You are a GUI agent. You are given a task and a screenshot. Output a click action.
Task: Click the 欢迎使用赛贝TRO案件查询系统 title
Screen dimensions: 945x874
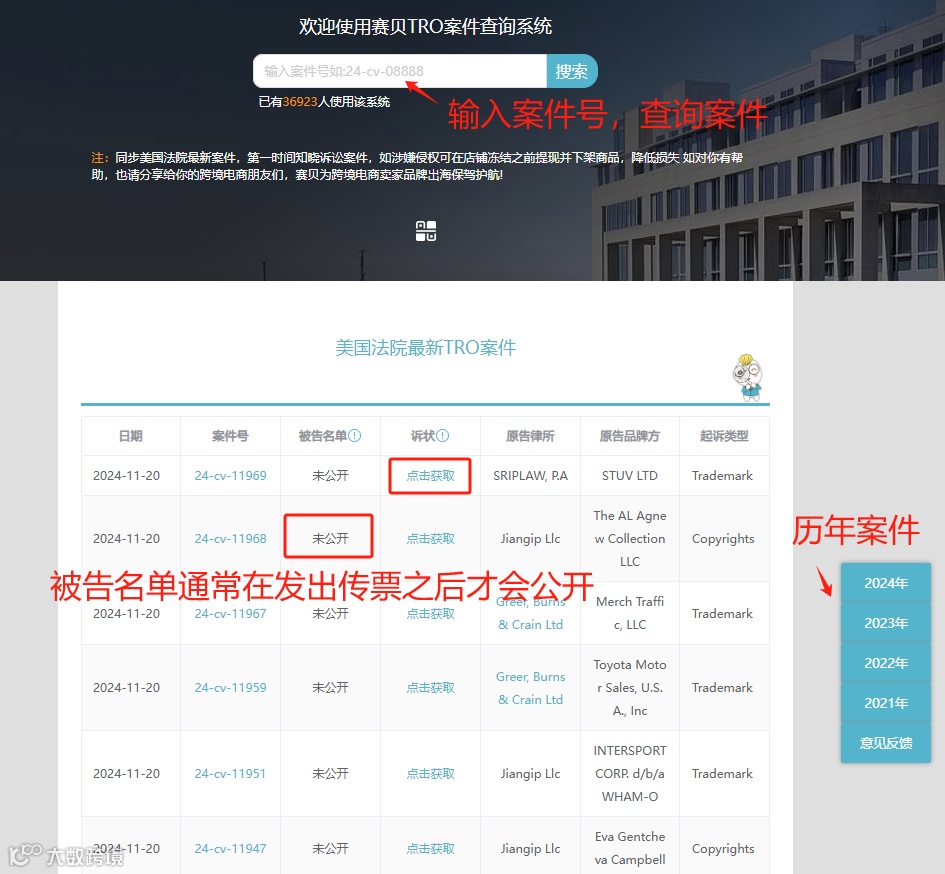[425, 27]
